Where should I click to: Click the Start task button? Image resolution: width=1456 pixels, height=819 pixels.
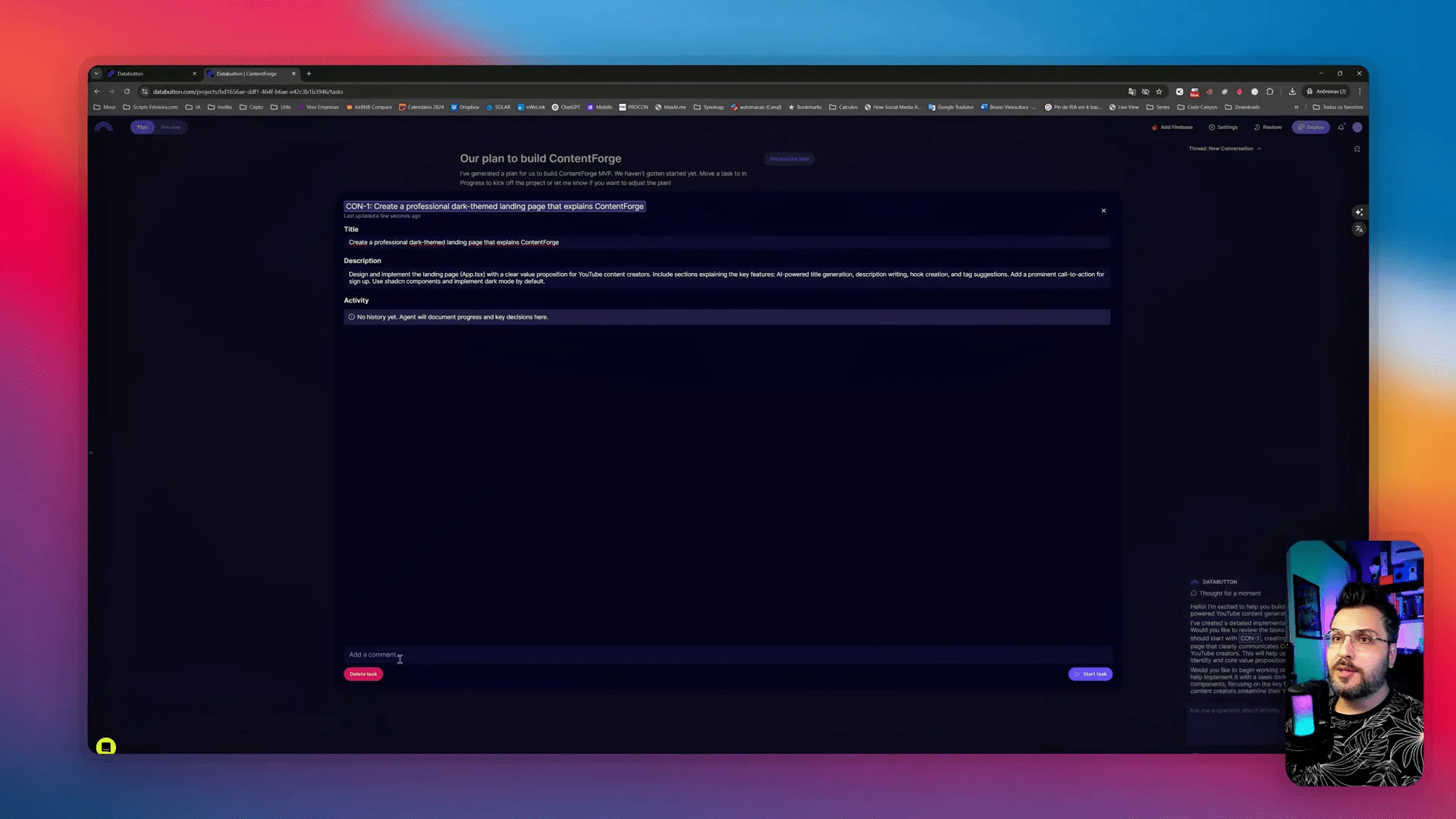(1090, 674)
